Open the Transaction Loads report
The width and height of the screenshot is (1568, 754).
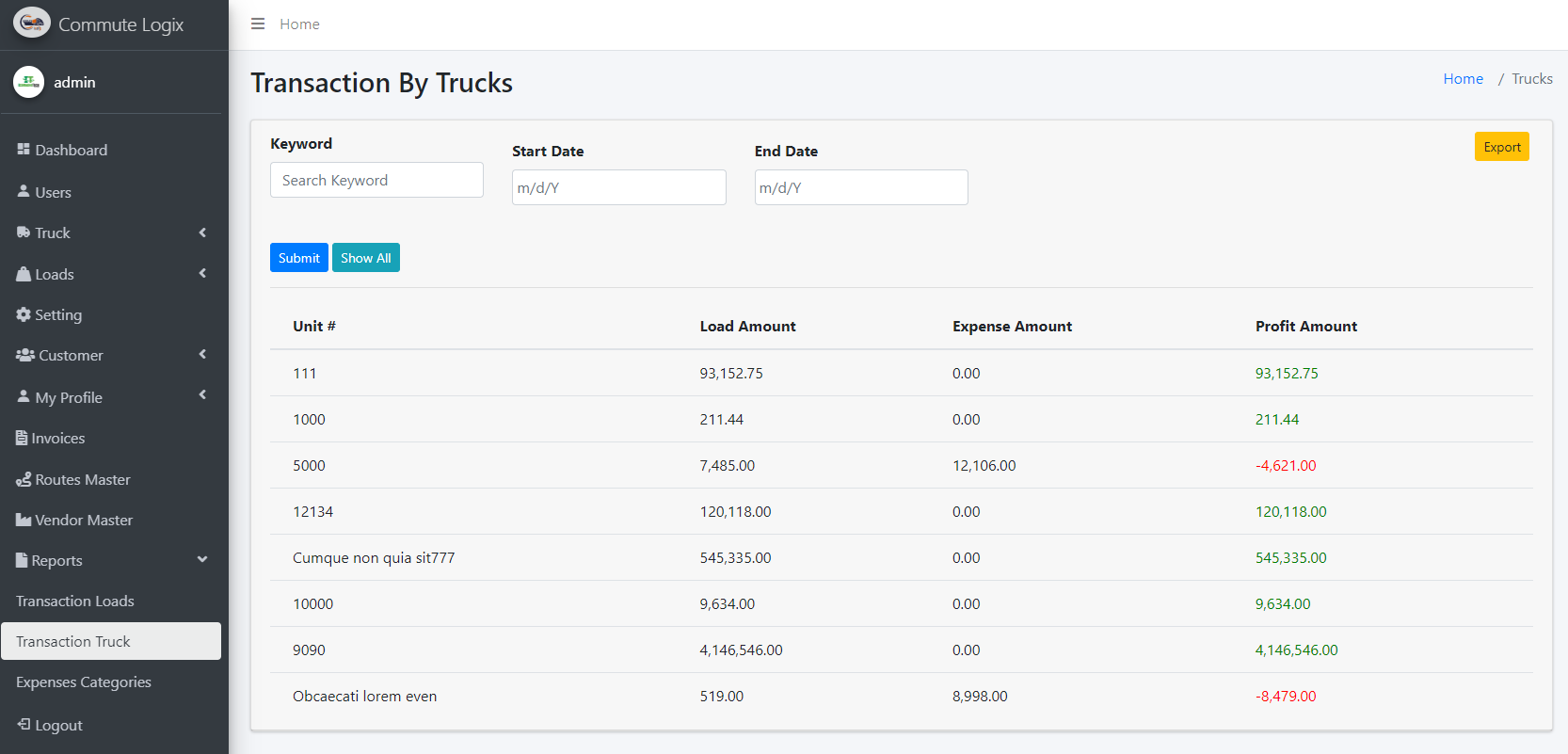[75, 601]
